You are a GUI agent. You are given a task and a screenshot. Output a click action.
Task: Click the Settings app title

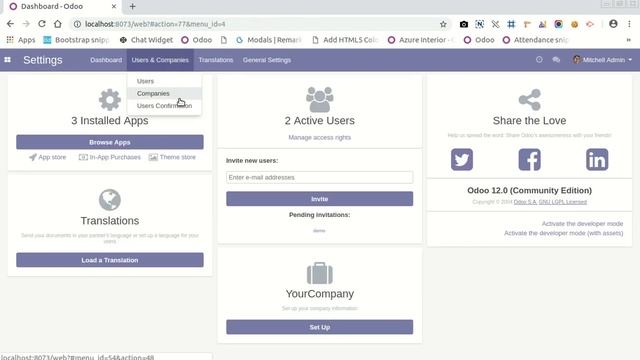pos(43,60)
